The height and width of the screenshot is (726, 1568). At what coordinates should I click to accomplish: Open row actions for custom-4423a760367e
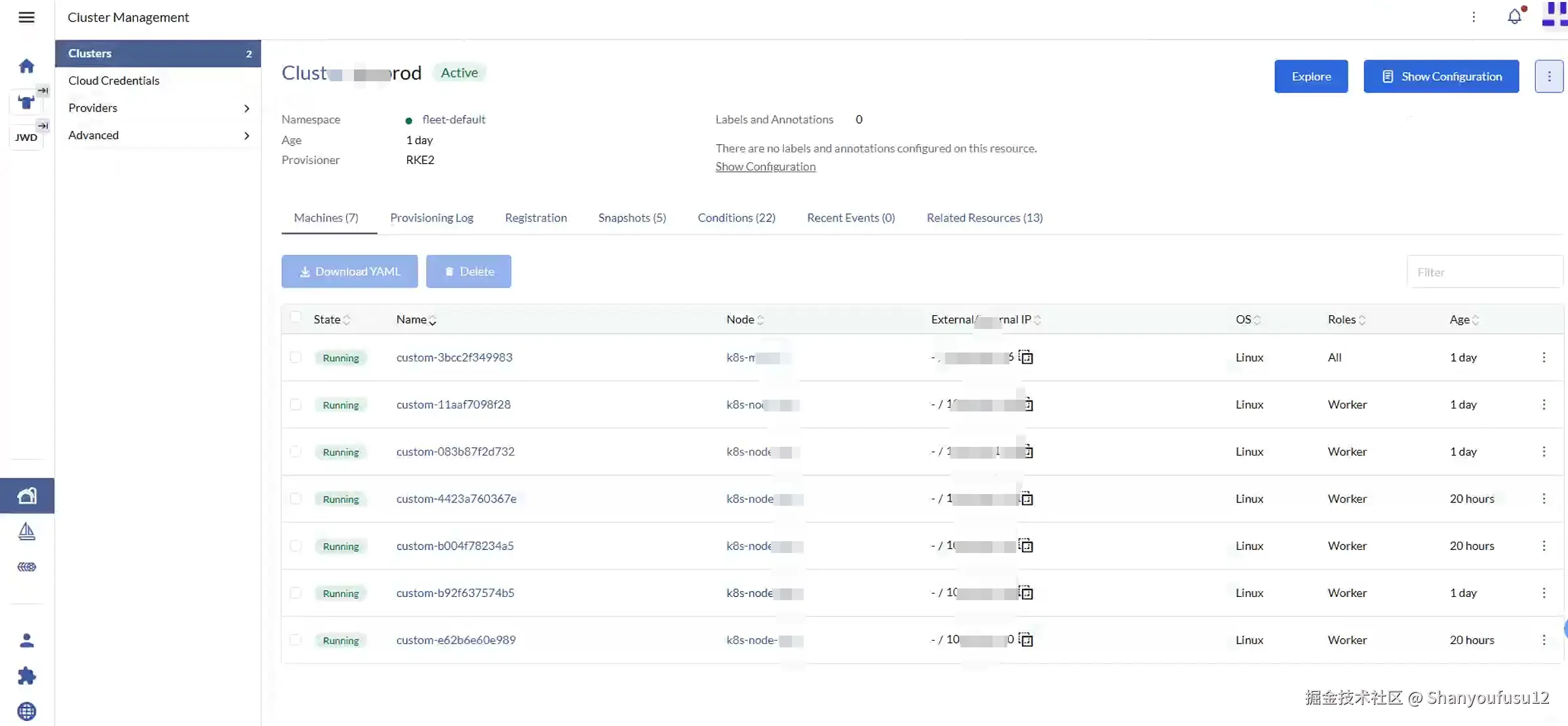[1544, 499]
